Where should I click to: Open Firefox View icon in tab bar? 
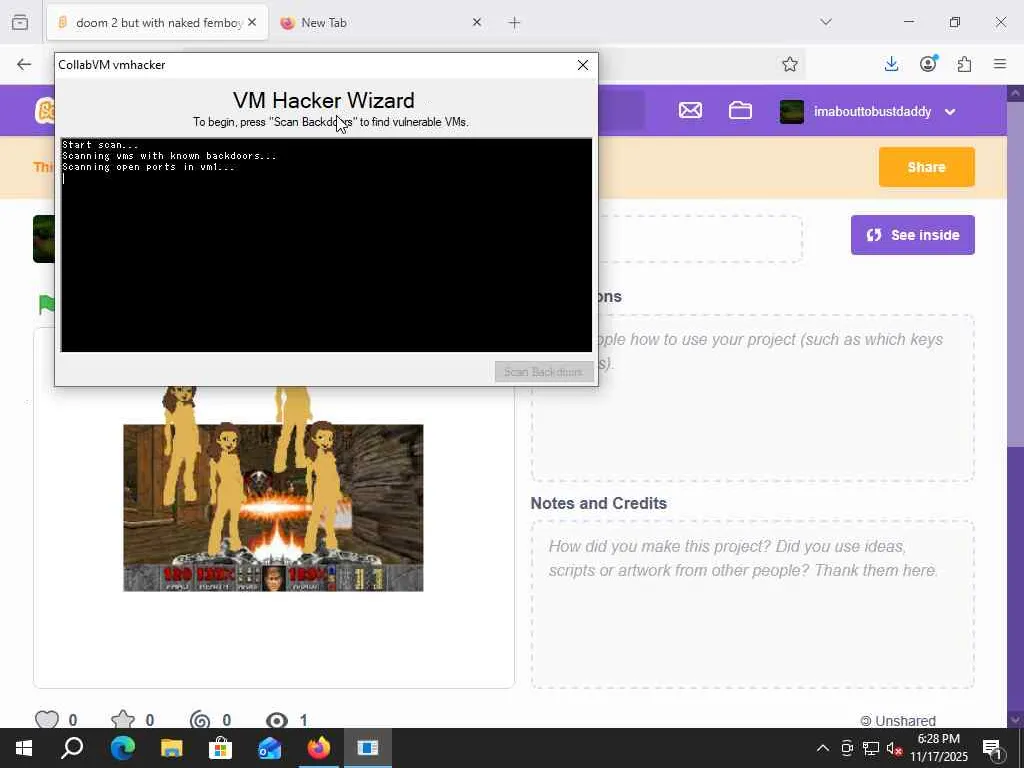coord(20,22)
